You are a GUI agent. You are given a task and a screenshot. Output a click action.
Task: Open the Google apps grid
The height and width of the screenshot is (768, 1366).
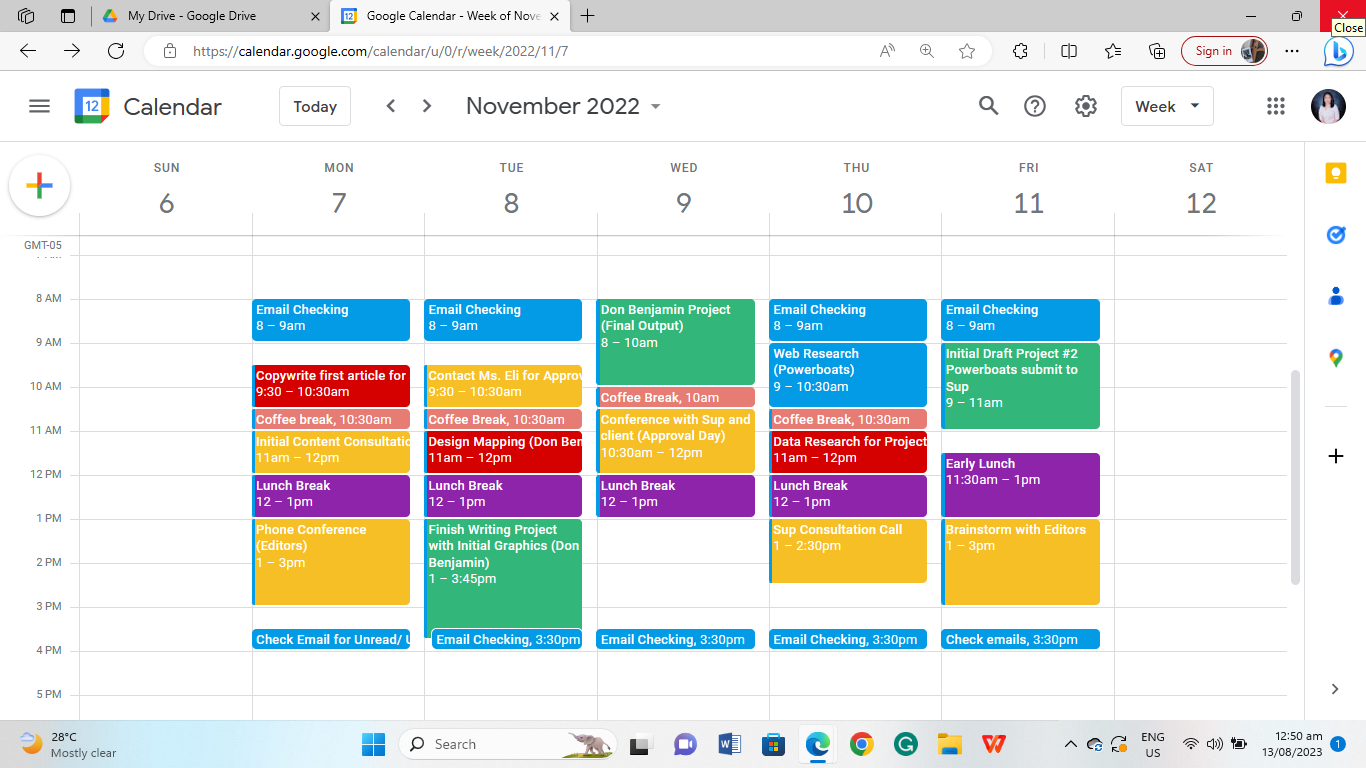pyautogui.click(x=1275, y=106)
